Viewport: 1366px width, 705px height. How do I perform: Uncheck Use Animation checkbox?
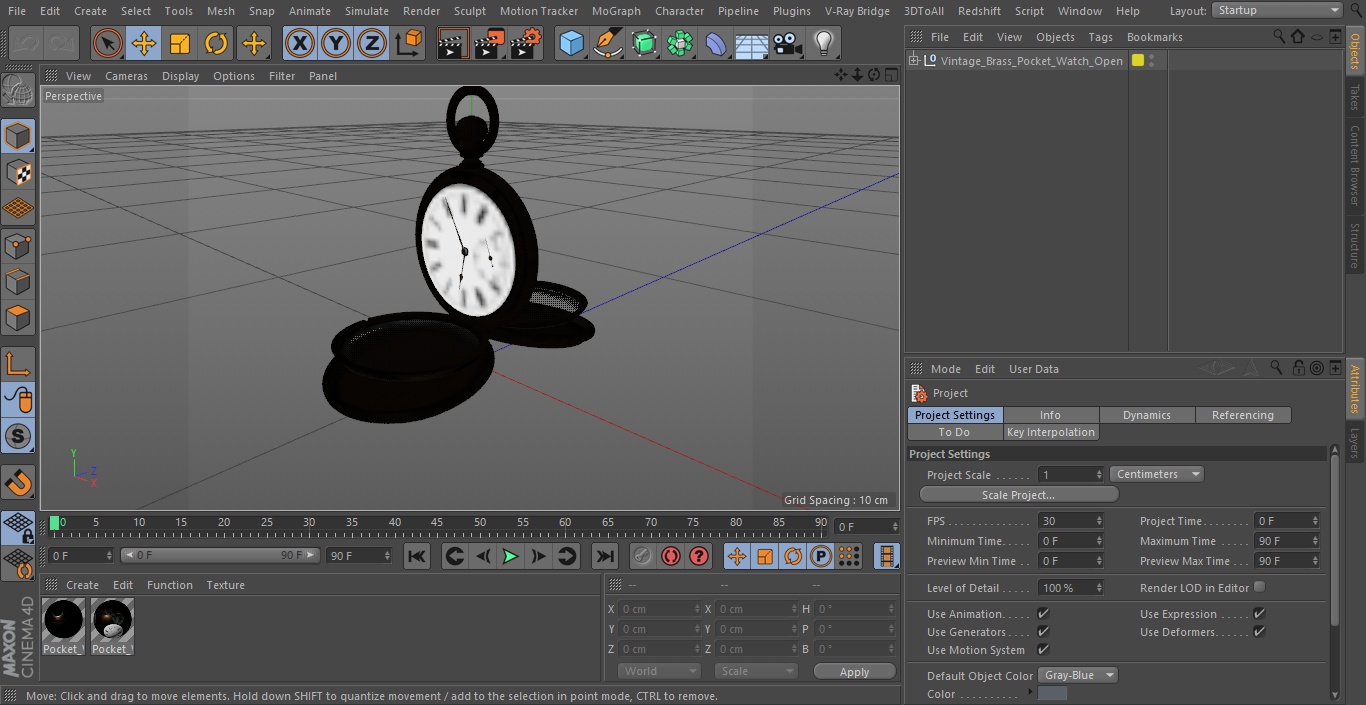click(x=1043, y=613)
